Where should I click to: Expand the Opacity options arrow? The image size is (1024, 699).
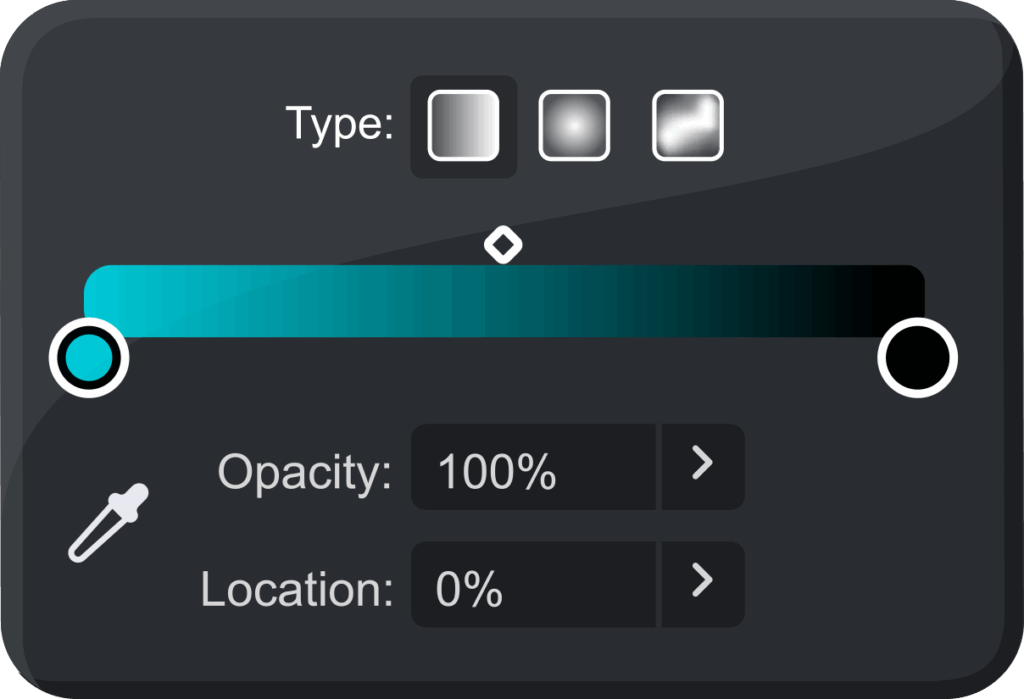point(703,466)
